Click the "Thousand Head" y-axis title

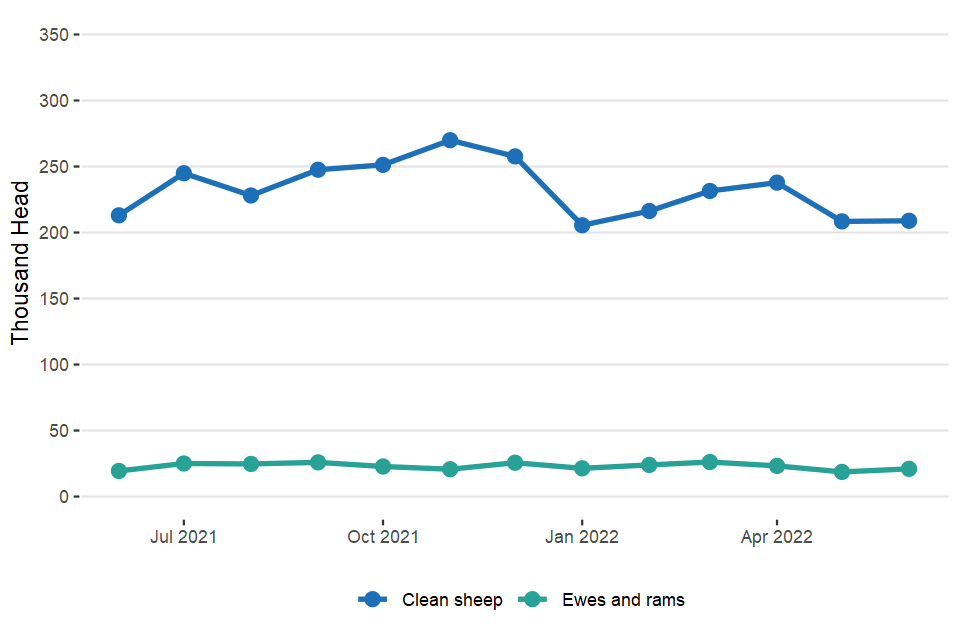pyautogui.click(x=21, y=264)
